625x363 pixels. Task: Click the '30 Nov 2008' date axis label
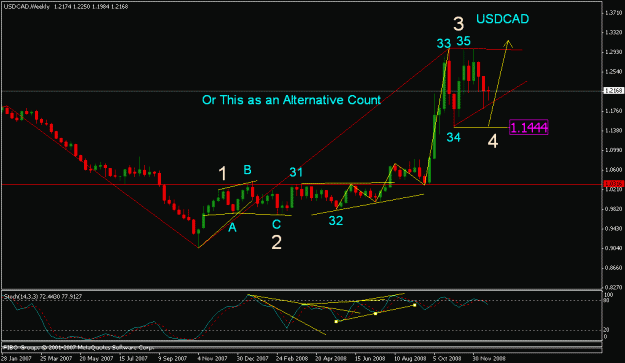[489, 358]
